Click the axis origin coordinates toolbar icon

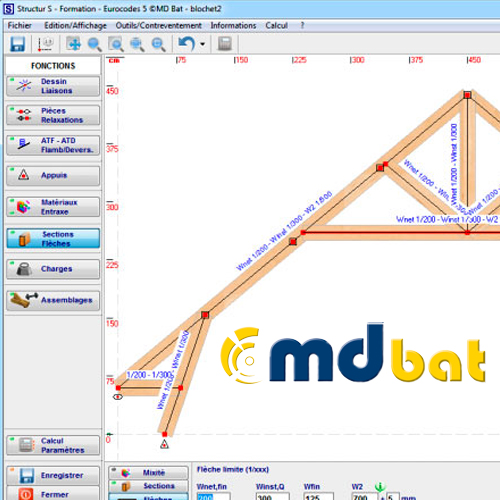tap(46, 44)
